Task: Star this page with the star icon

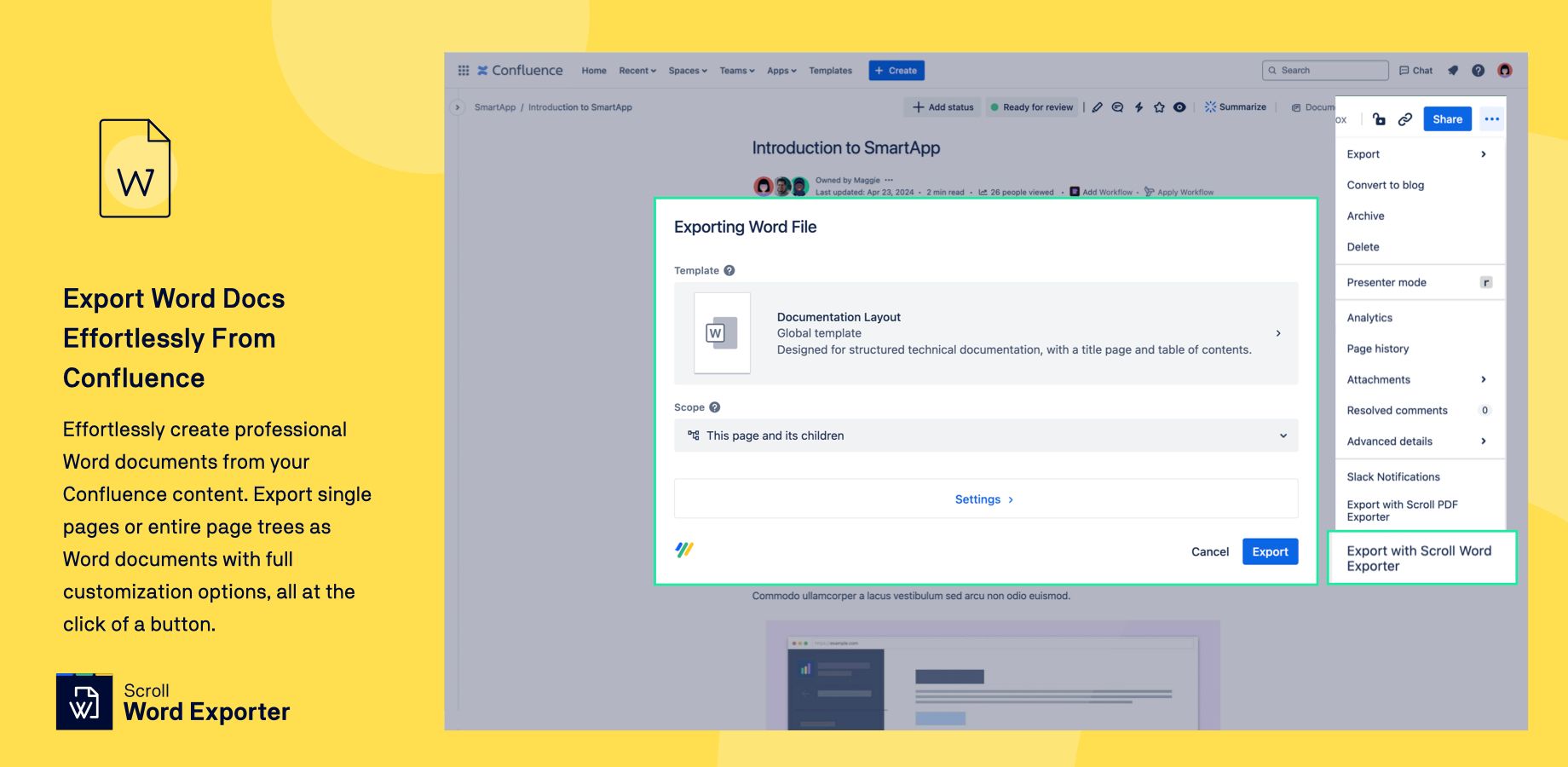Action: (x=1159, y=107)
